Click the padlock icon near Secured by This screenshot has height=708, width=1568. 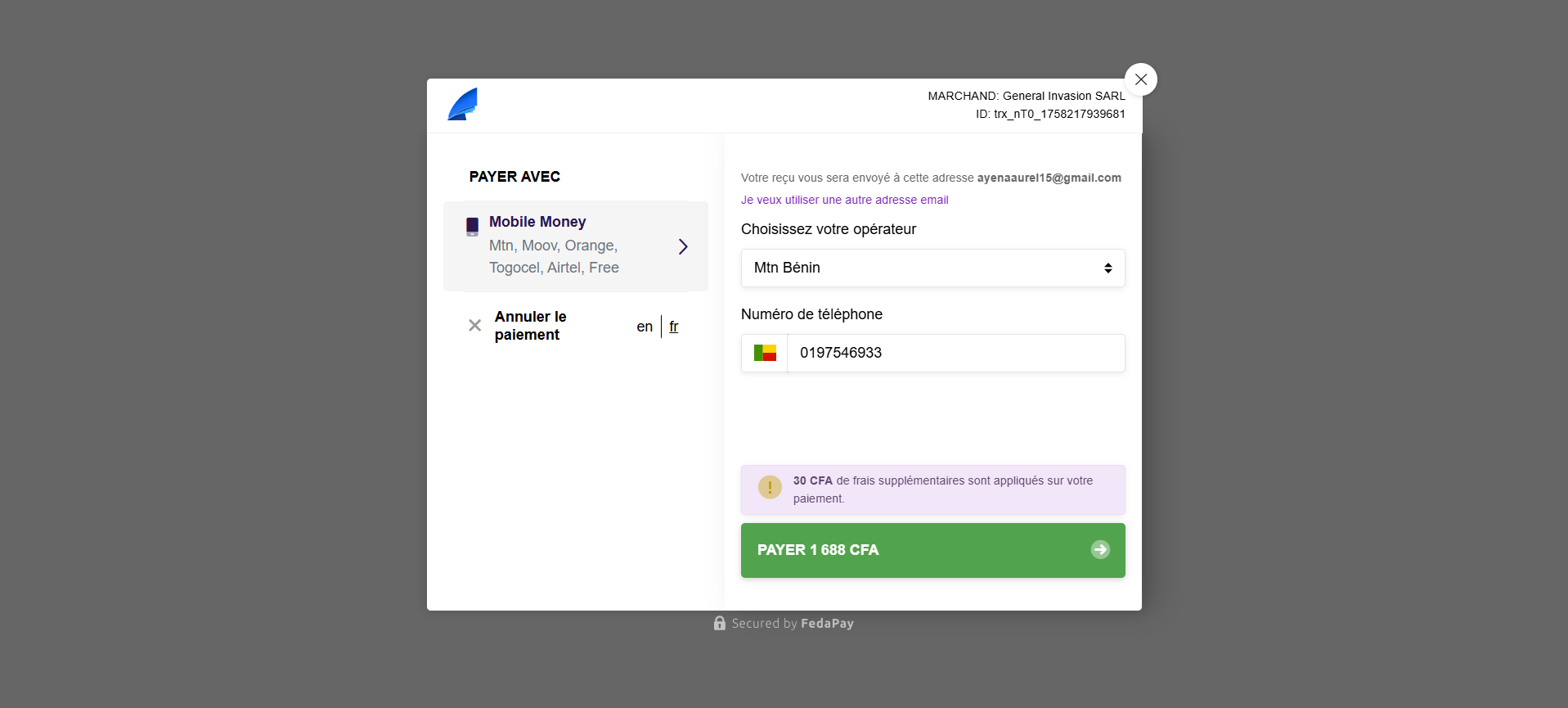(x=719, y=624)
